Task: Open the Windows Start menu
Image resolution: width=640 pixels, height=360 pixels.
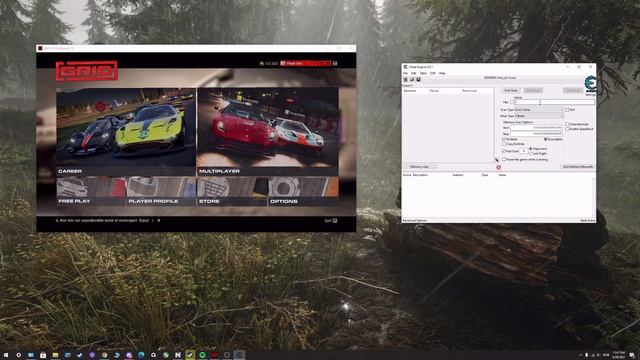Action: pos(6,355)
